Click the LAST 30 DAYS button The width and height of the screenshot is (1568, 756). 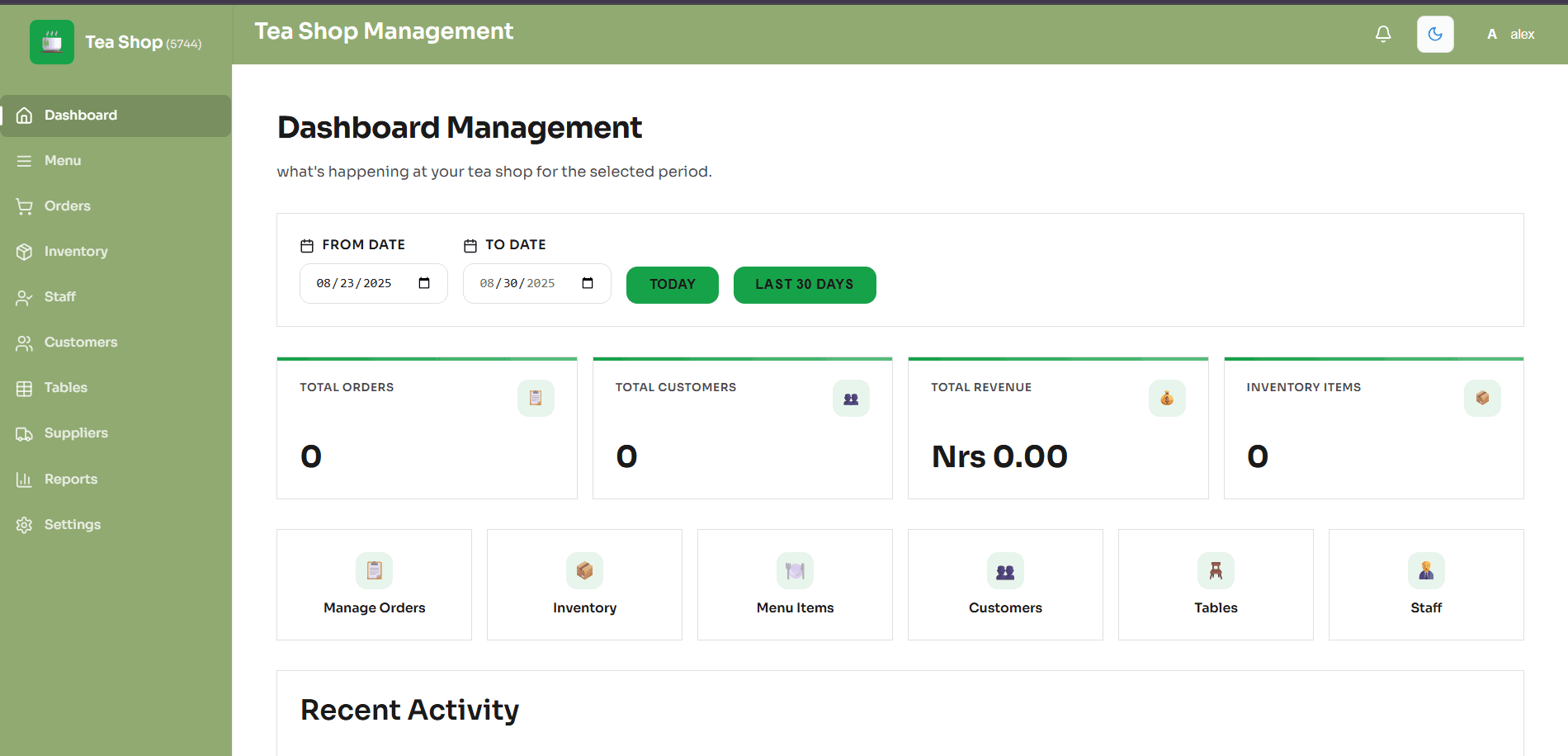click(x=804, y=284)
